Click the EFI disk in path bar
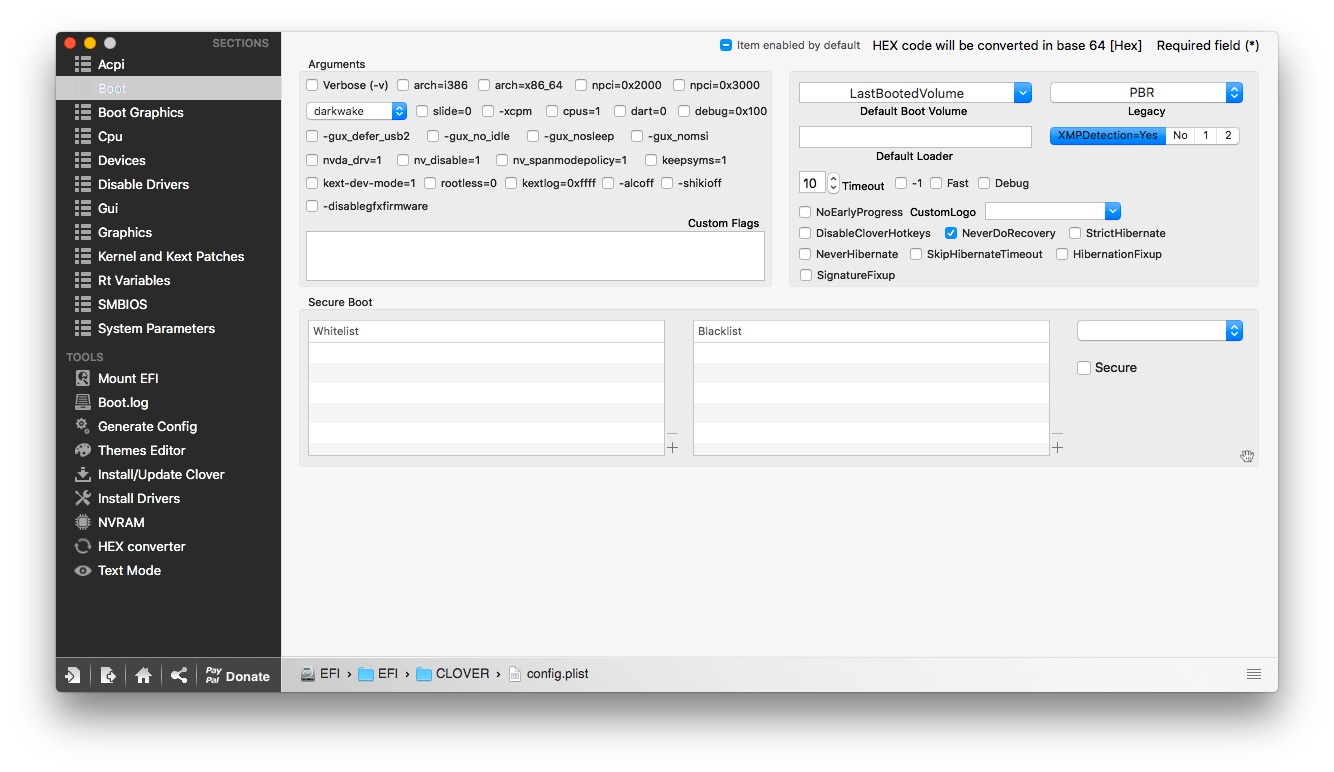1334x772 pixels. coord(320,674)
